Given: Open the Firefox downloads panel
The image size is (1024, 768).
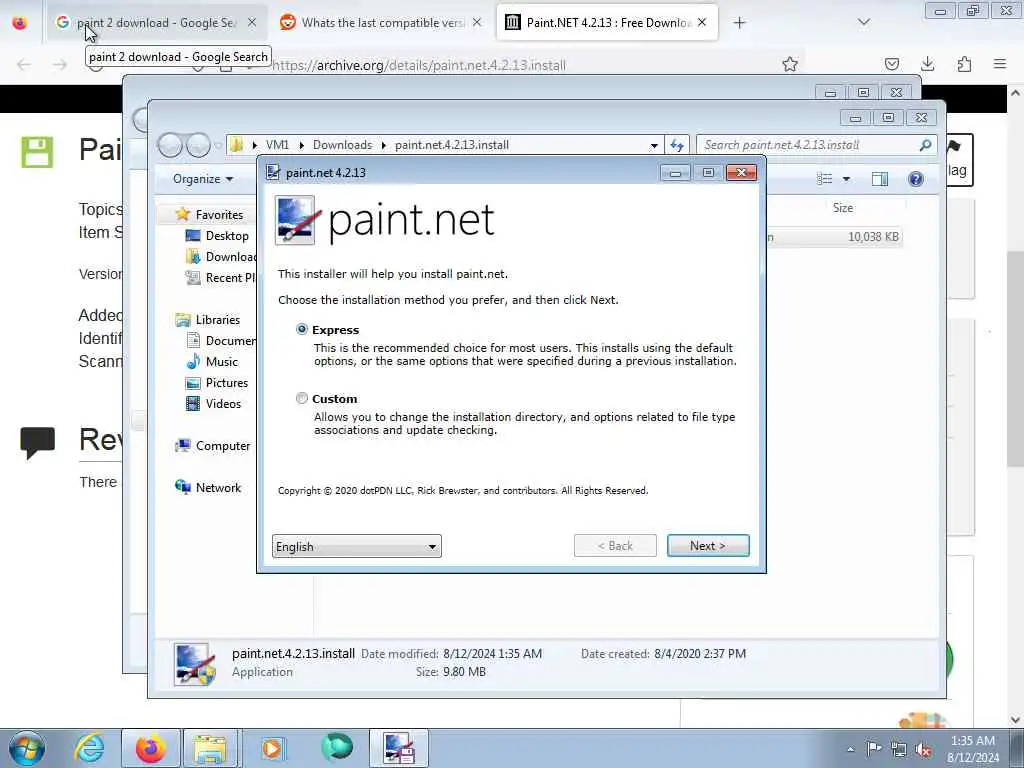Looking at the screenshot, I should tap(927, 64).
